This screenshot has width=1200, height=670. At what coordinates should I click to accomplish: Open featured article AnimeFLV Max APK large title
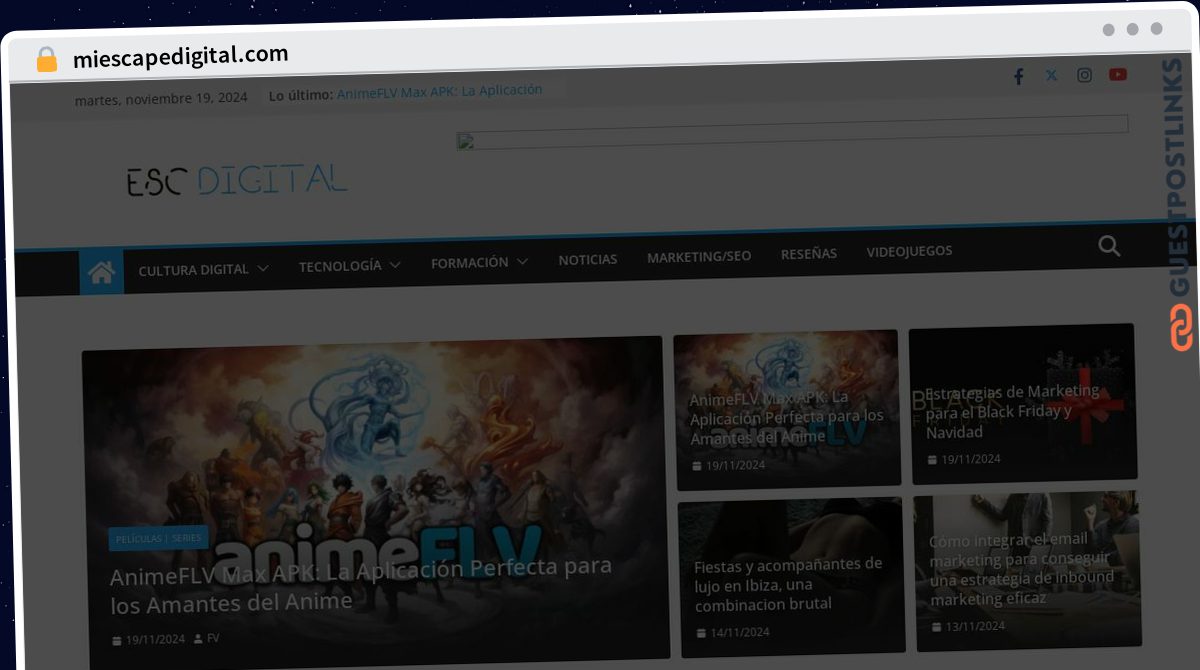(x=361, y=585)
